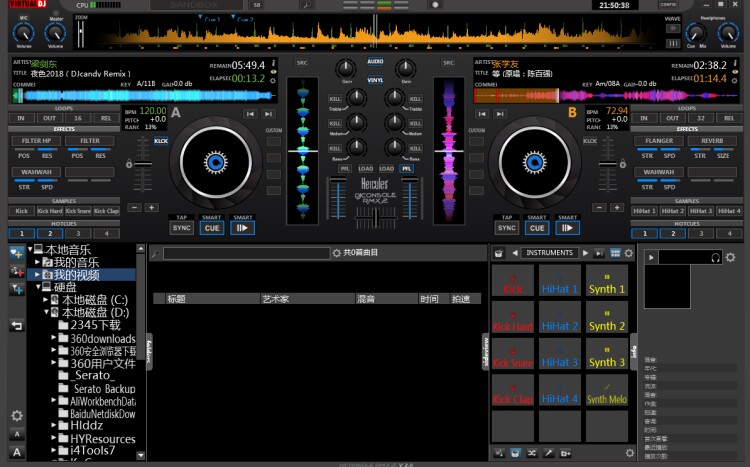This screenshot has height=467, width=750.
Task: Open the INSTRUMENTS sampler bank dropdown
Action: (549, 253)
